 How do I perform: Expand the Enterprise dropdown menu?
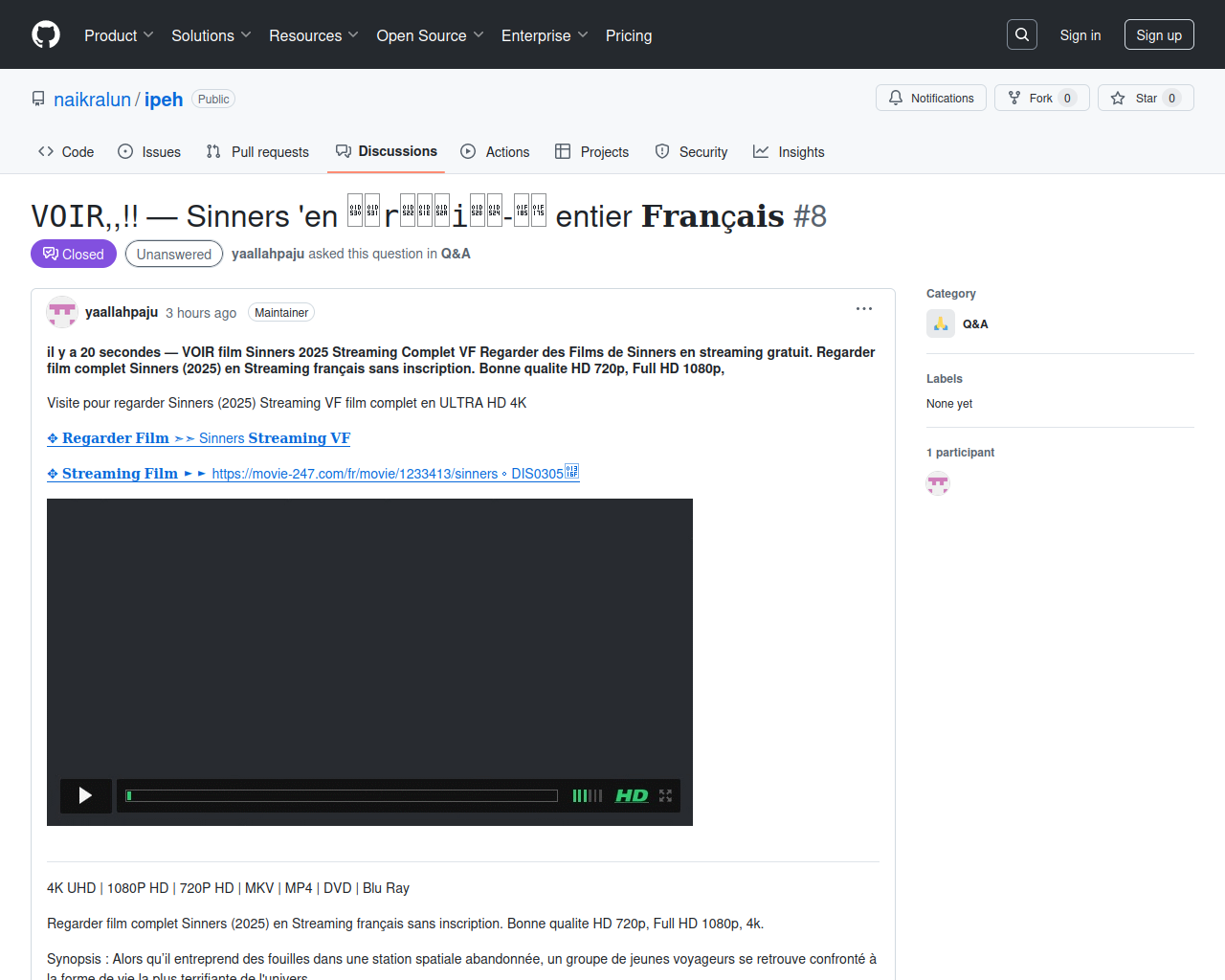point(545,35)
